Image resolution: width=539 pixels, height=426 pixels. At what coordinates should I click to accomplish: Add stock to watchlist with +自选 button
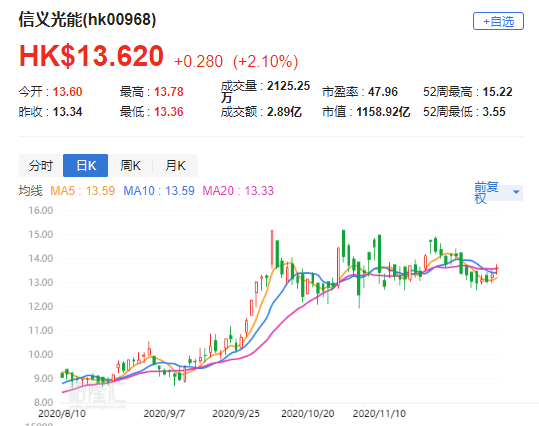click(x=498, y=21)
